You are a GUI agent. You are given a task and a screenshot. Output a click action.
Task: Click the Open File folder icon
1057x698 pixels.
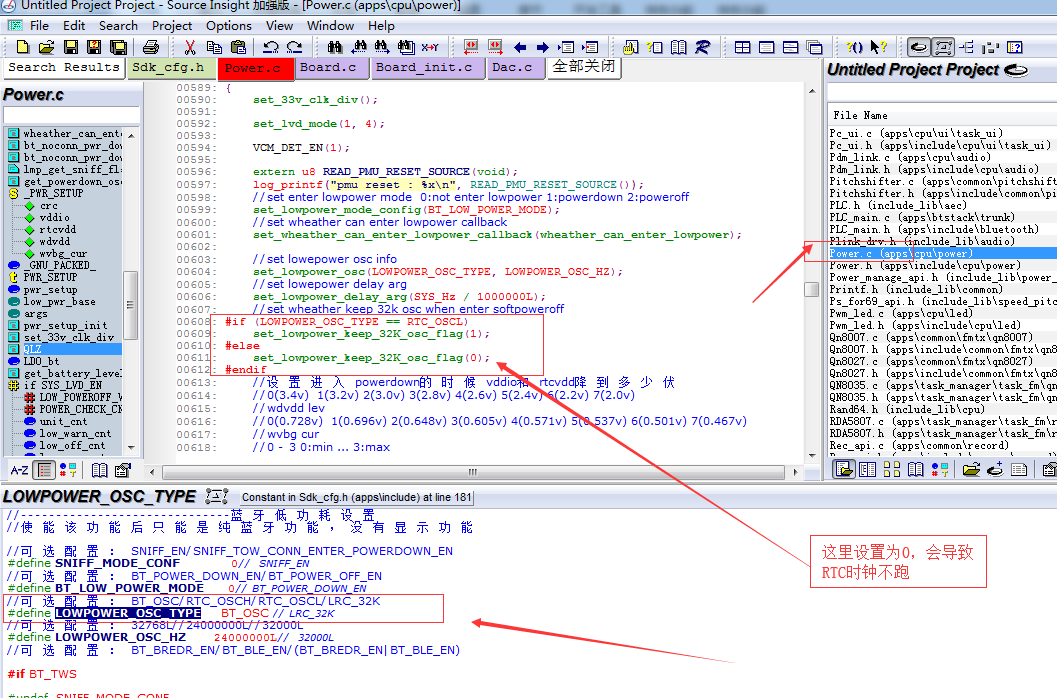click(46, 47)
